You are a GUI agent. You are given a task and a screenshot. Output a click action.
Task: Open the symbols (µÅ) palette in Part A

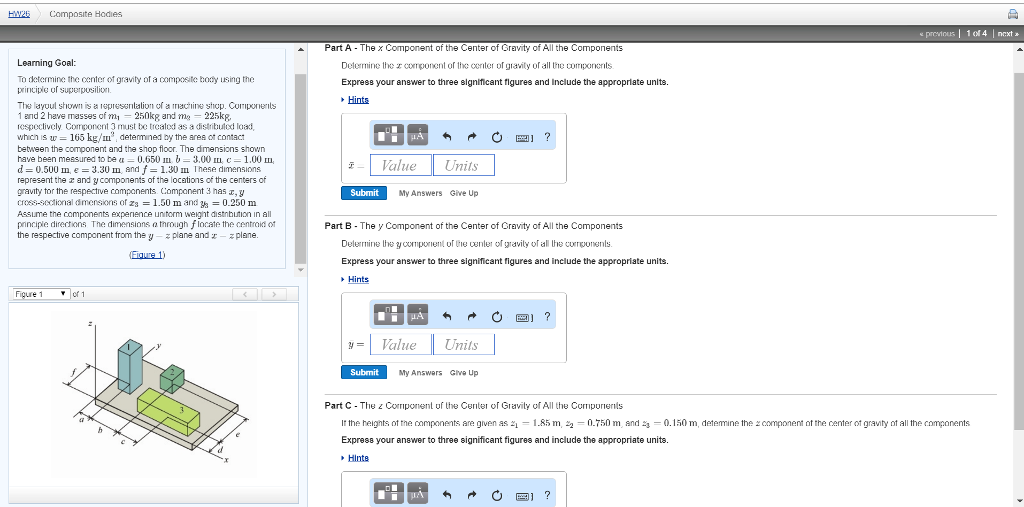coord(417,137)
